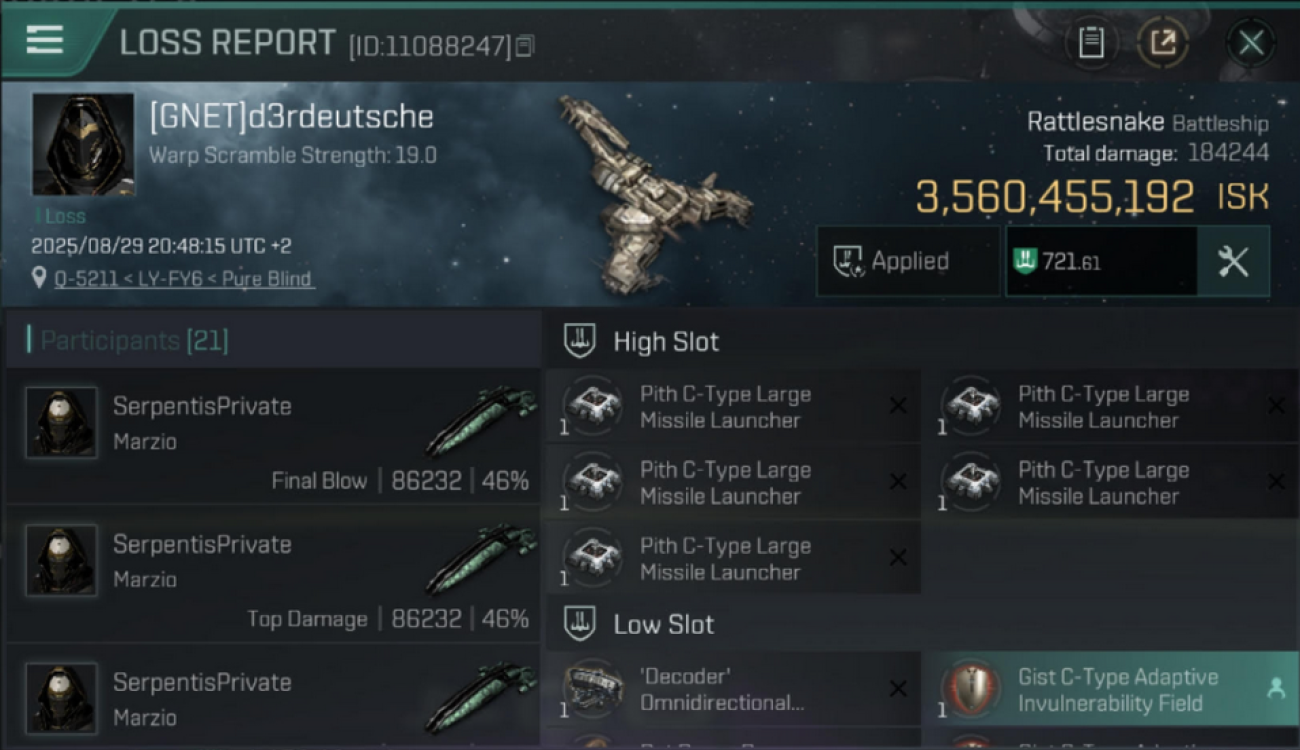Click the Applied insurance icon button

pos(908,262)
